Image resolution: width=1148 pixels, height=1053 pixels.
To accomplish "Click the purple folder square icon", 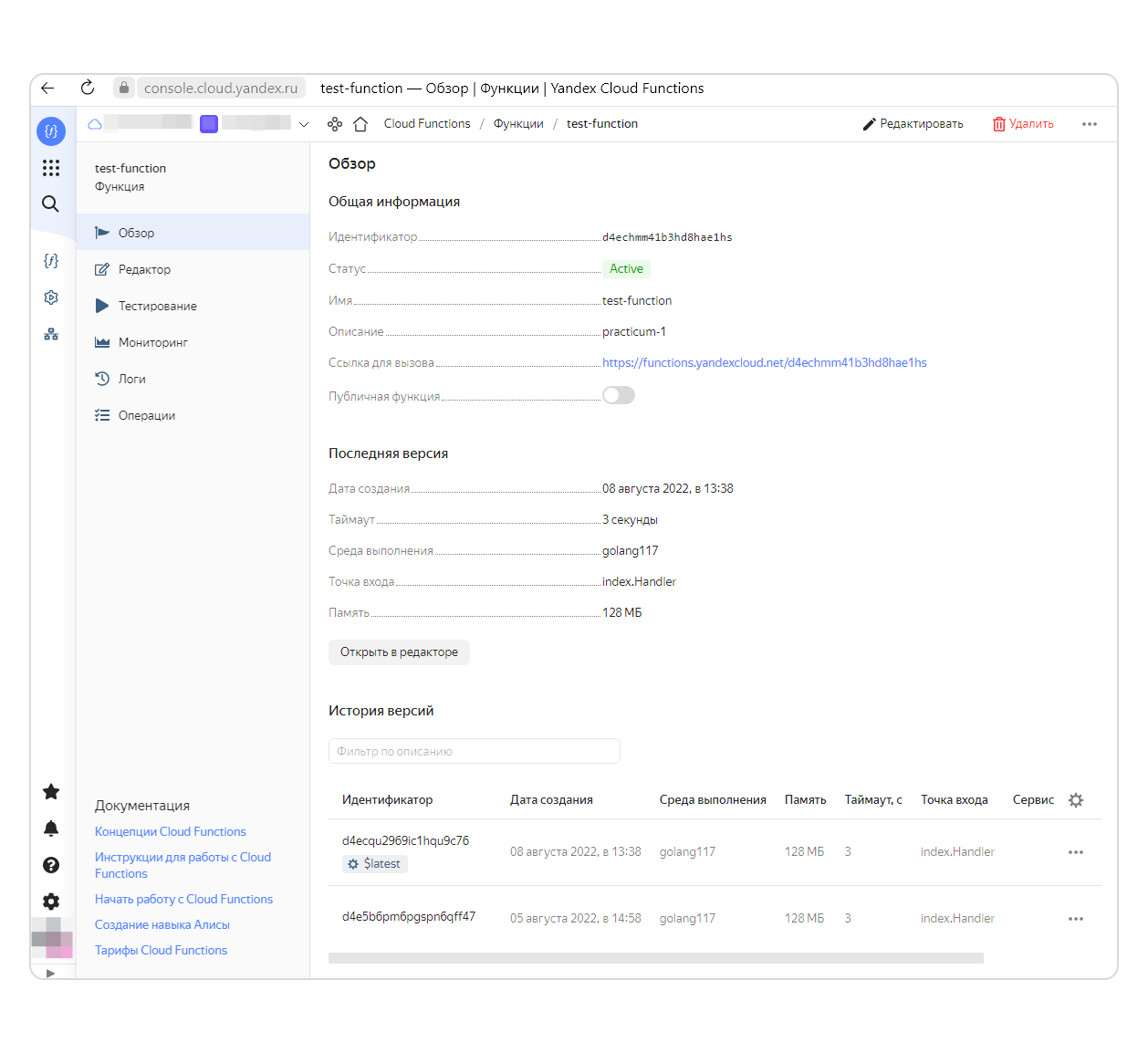I will [209, 124].
